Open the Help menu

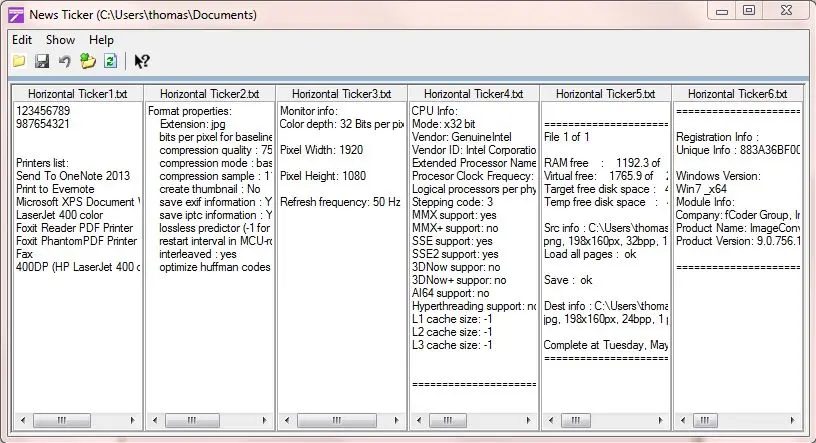101,40
